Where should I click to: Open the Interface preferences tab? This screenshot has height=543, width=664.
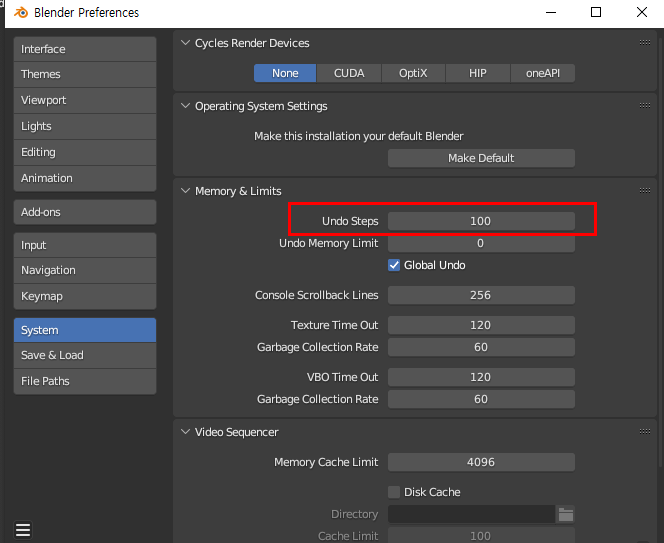pos(85,49)
